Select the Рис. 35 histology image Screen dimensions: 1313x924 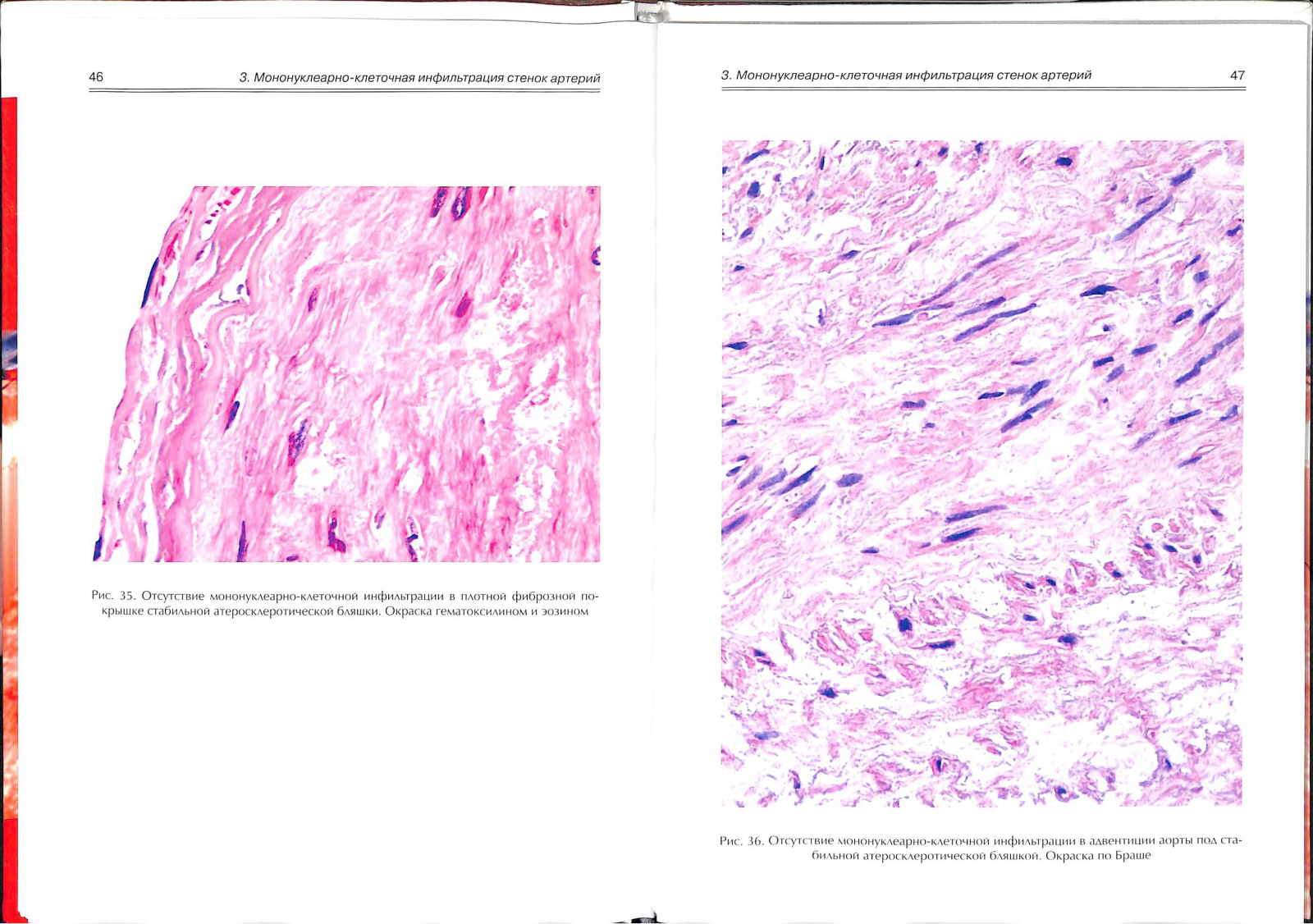coord(346,374)
